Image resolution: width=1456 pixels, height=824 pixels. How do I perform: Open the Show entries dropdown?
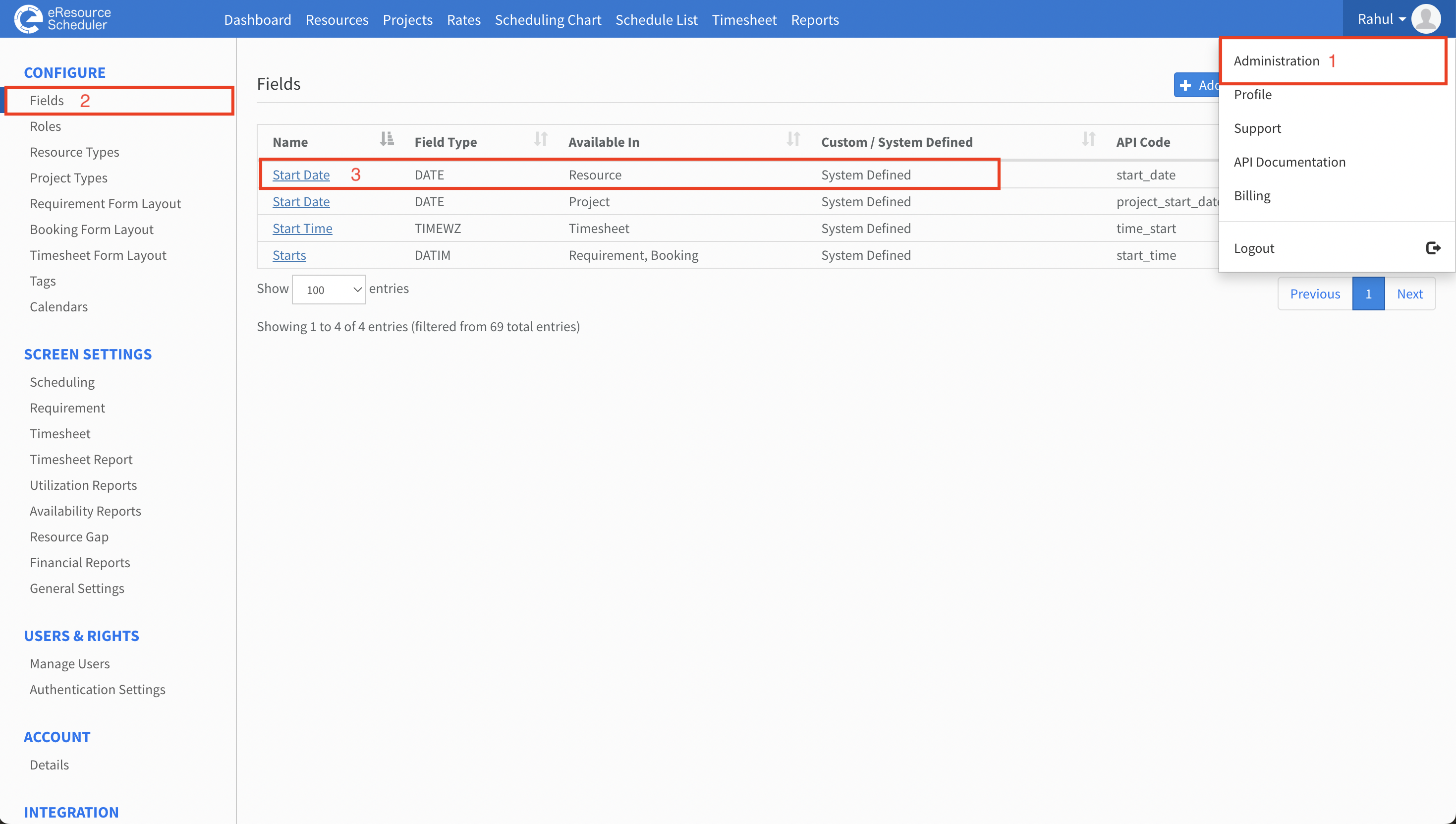[x=329, y=289]
